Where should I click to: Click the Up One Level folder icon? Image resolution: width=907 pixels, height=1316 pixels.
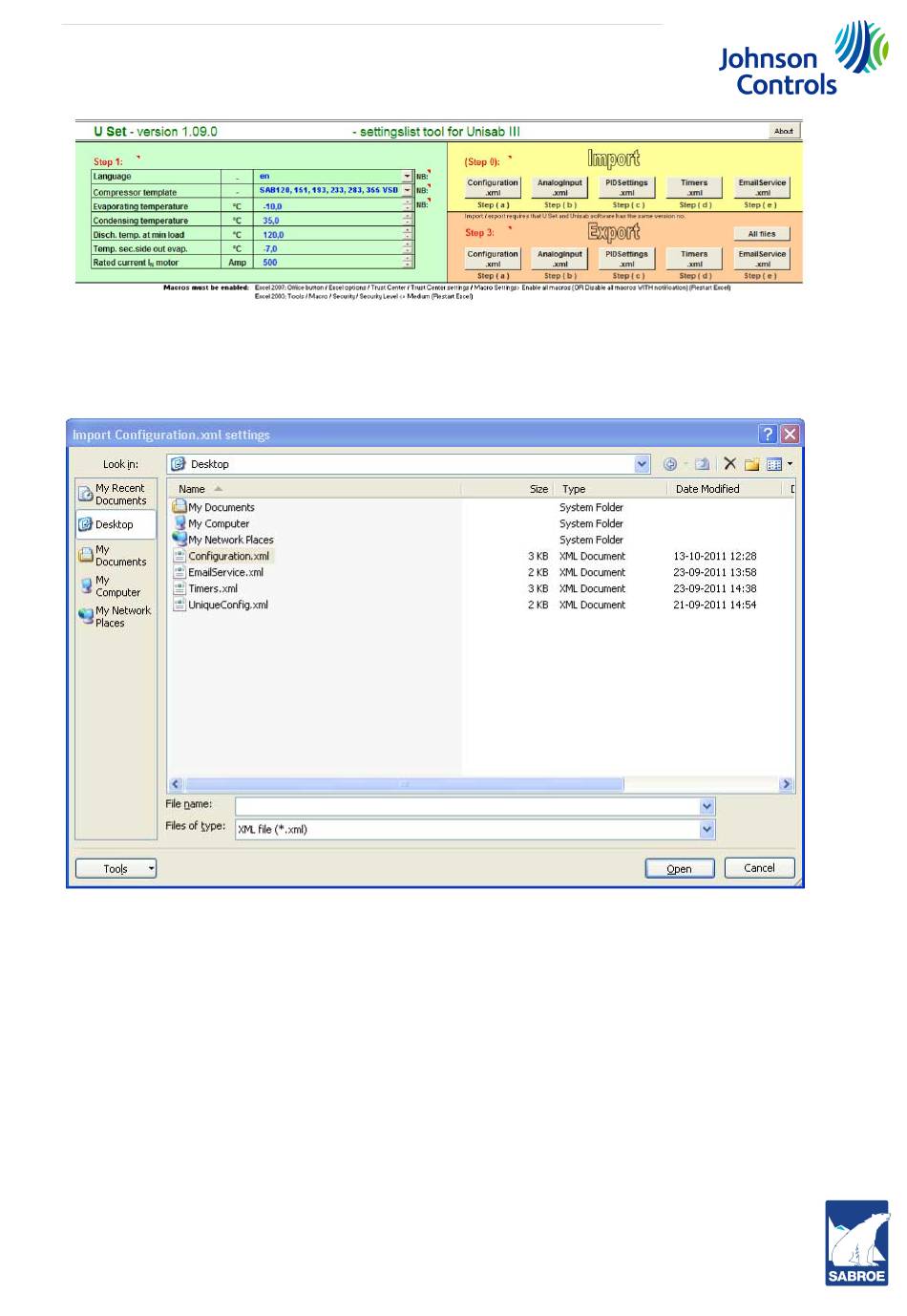pyautogui.click(x=702, y=464)
